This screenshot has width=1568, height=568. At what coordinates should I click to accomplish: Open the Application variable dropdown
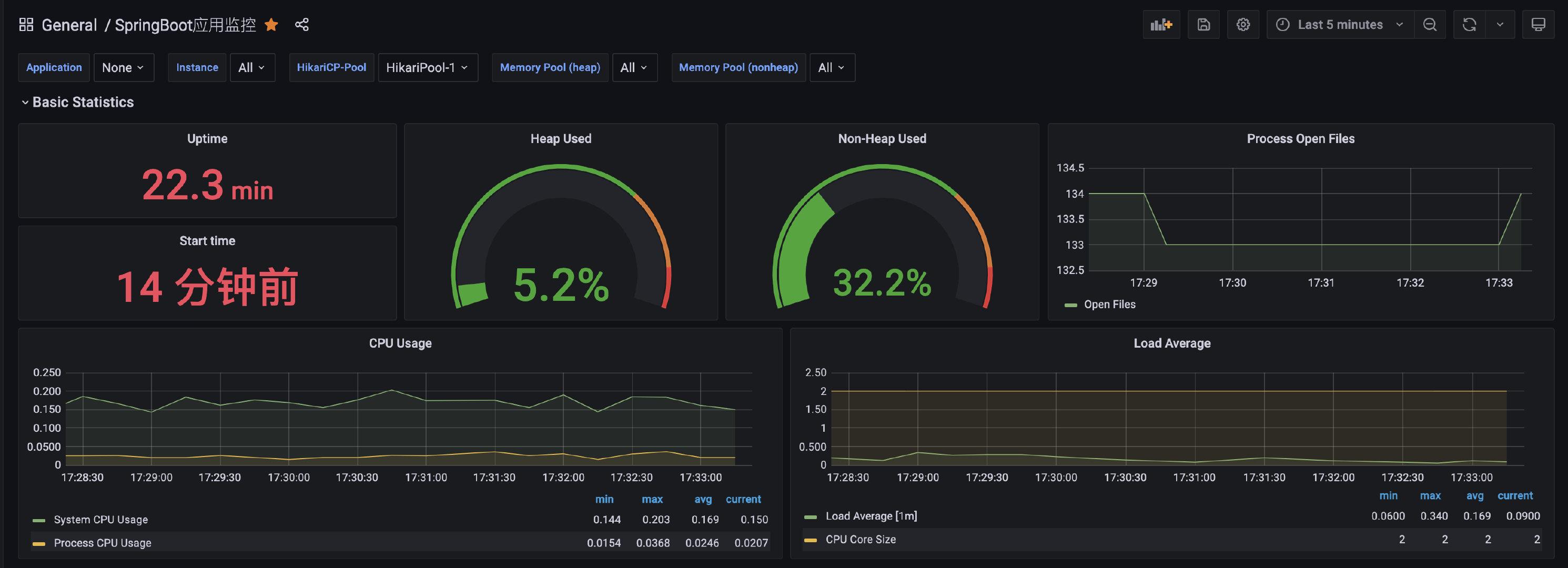[124, 67]
